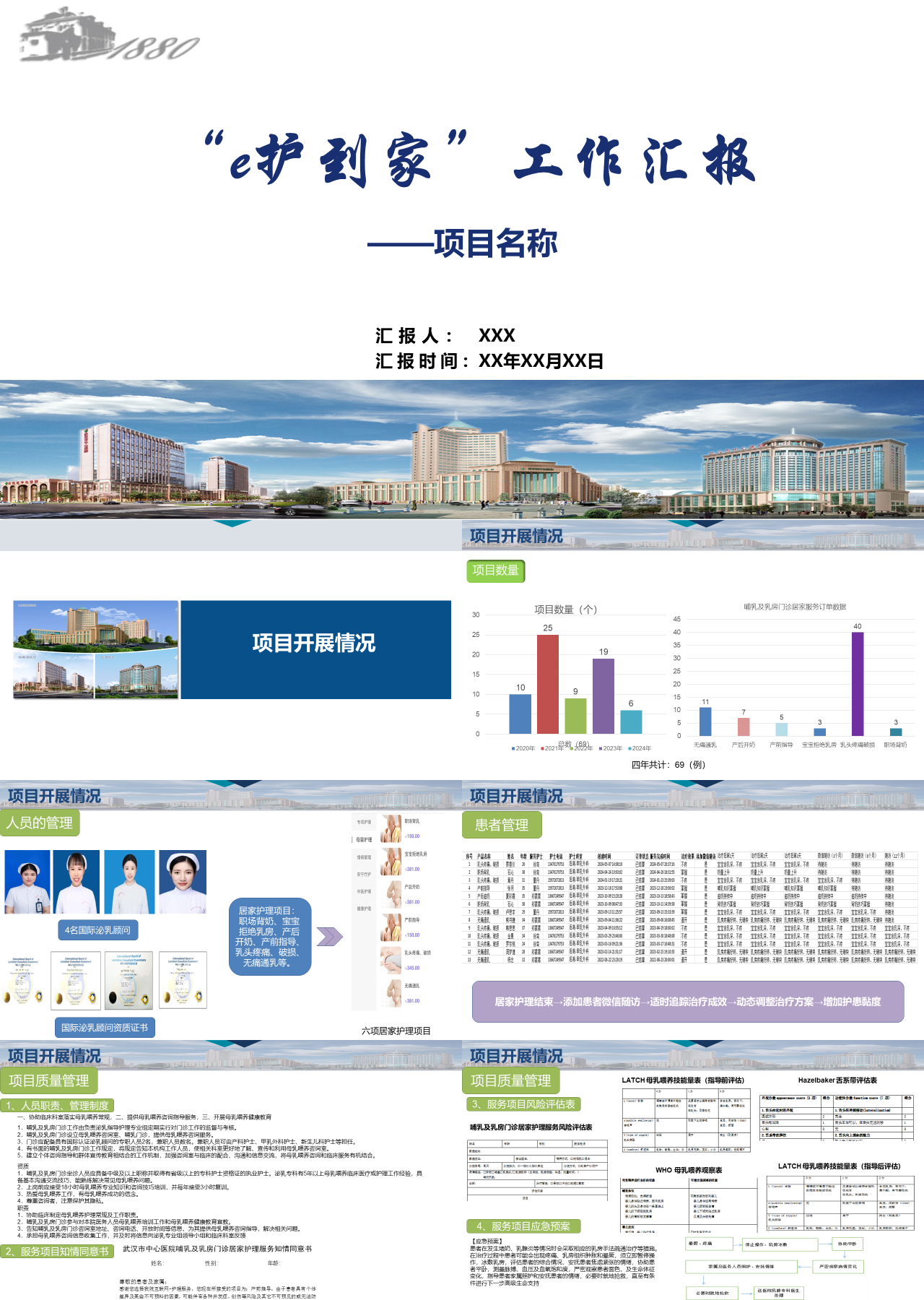This screenshot has width=924, height=1300.
Task: Click the hospital photo collage beside section banner
Action: pyautogui.click(x=96, y=649)
